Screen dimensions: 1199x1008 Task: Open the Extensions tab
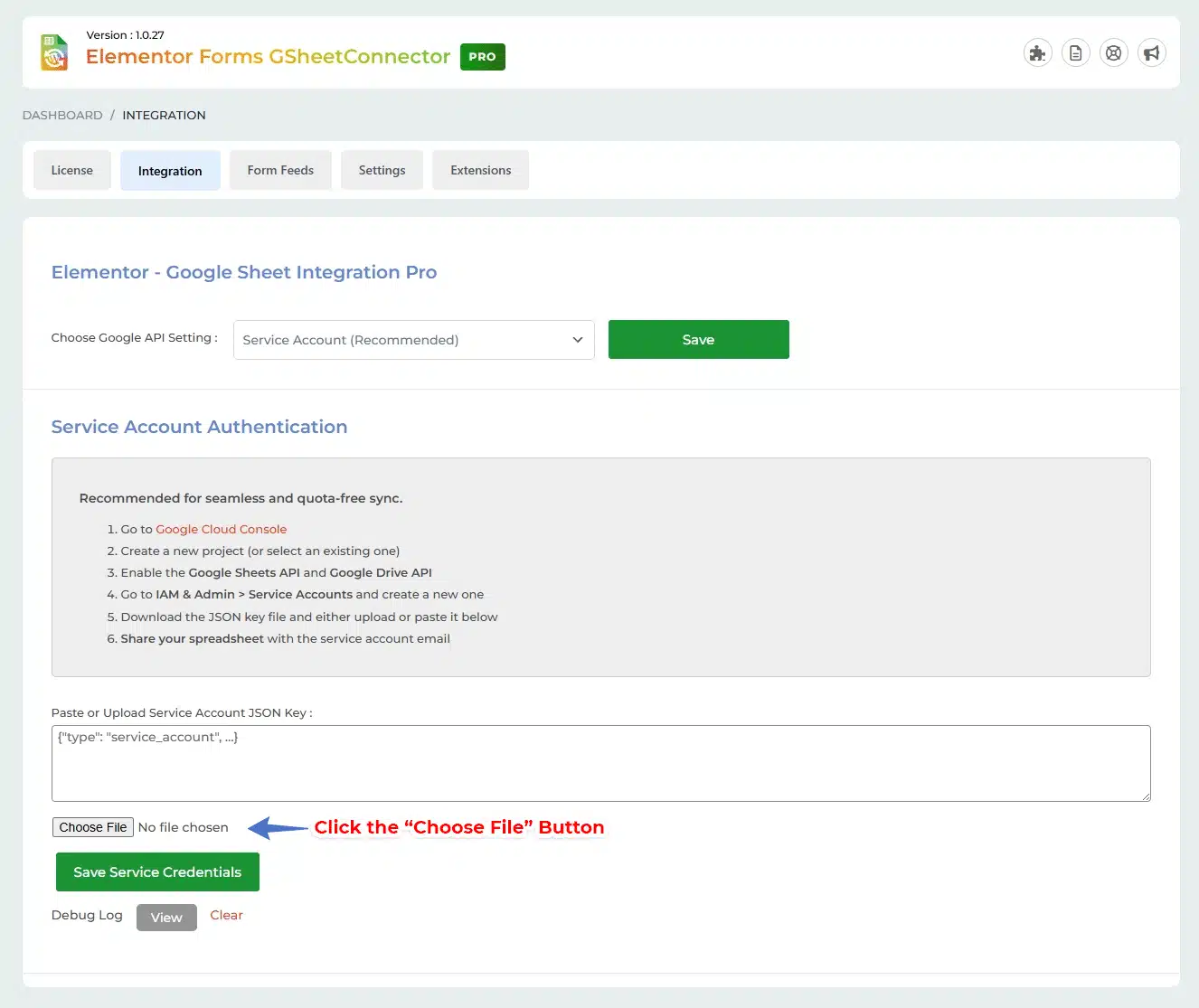[480, 170]
